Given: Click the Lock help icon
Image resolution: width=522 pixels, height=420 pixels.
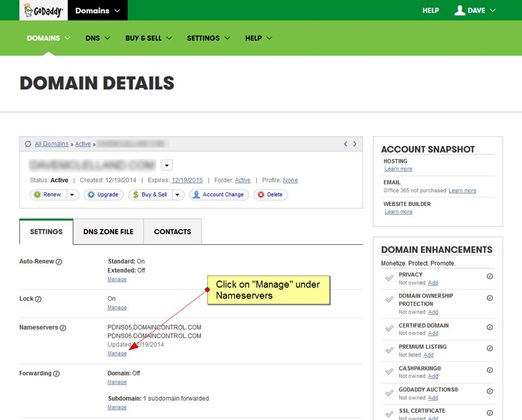Looking at the screenshot, I should [38, 299].
